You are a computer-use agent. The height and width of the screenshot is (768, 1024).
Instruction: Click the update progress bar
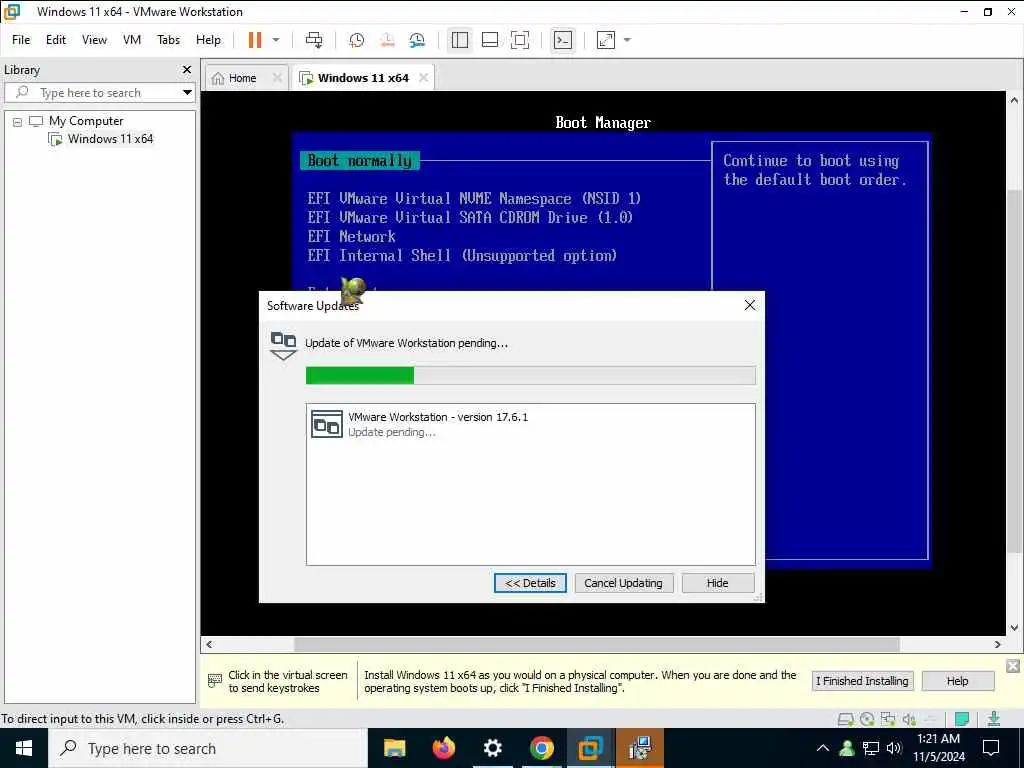point(530,376)
